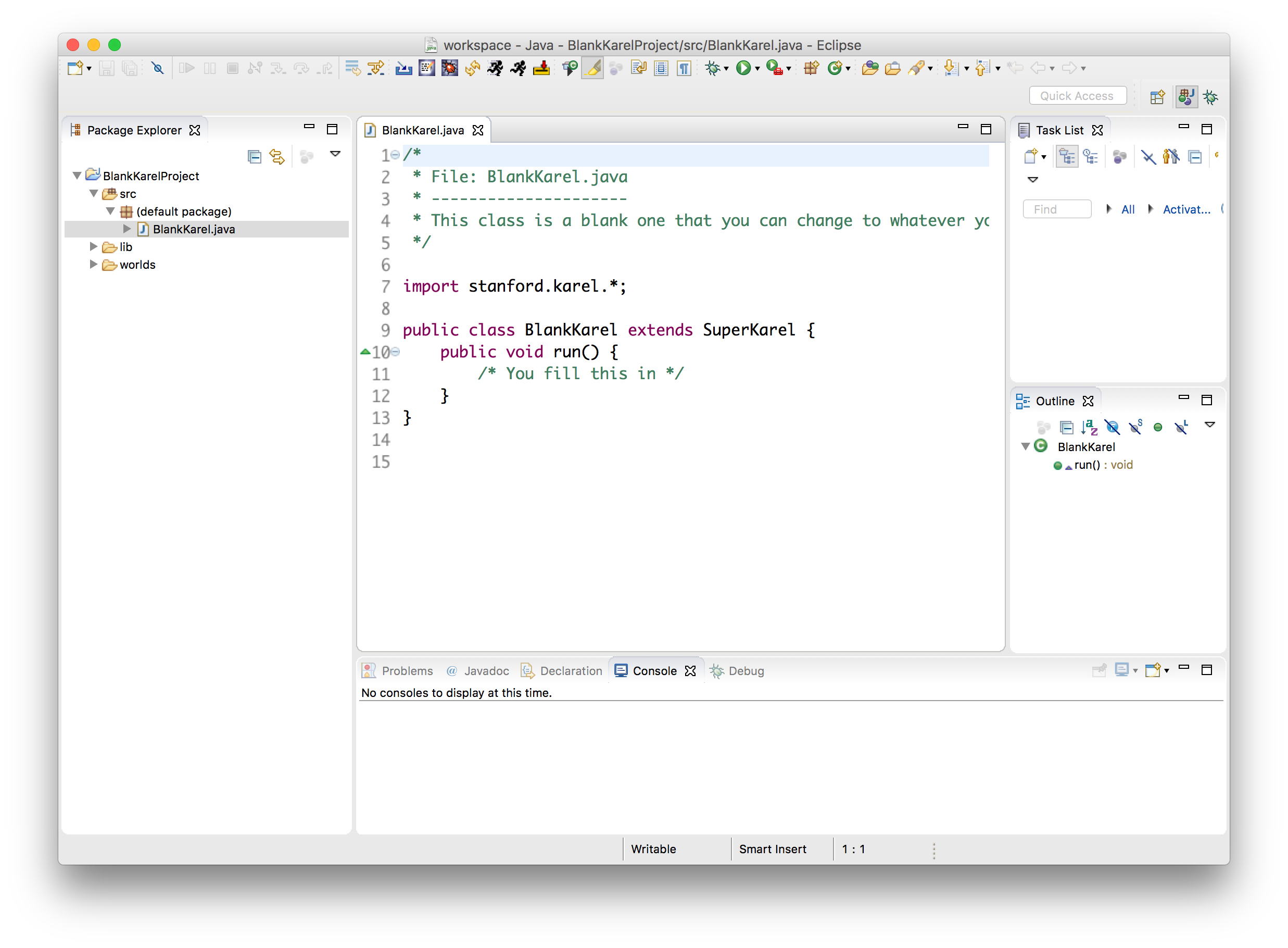Click the Previous Annotation up-arrow icon

pos(982,68)
